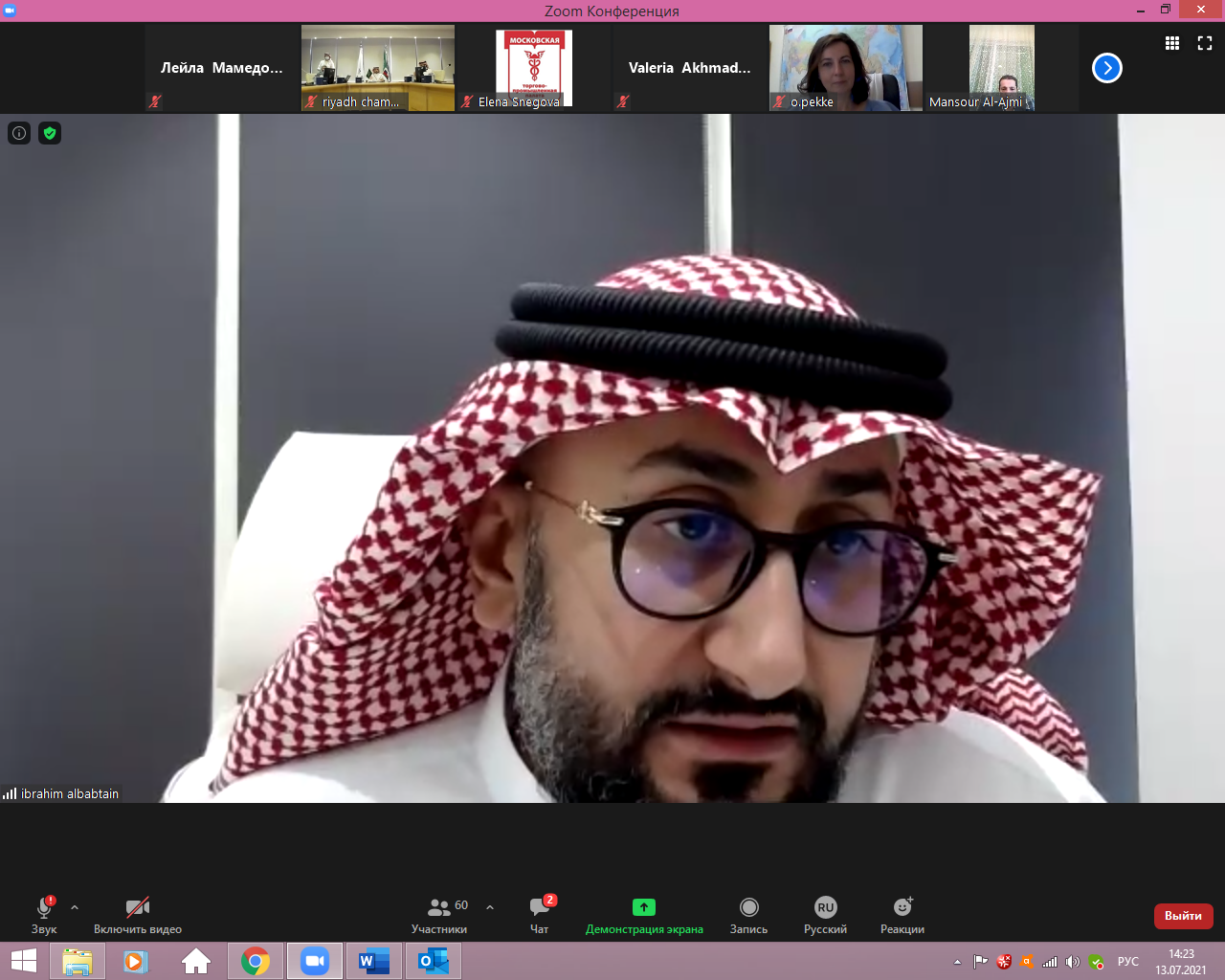Open the Реакции reactions menu
The image size is (1225, 980).
[902, 914]
